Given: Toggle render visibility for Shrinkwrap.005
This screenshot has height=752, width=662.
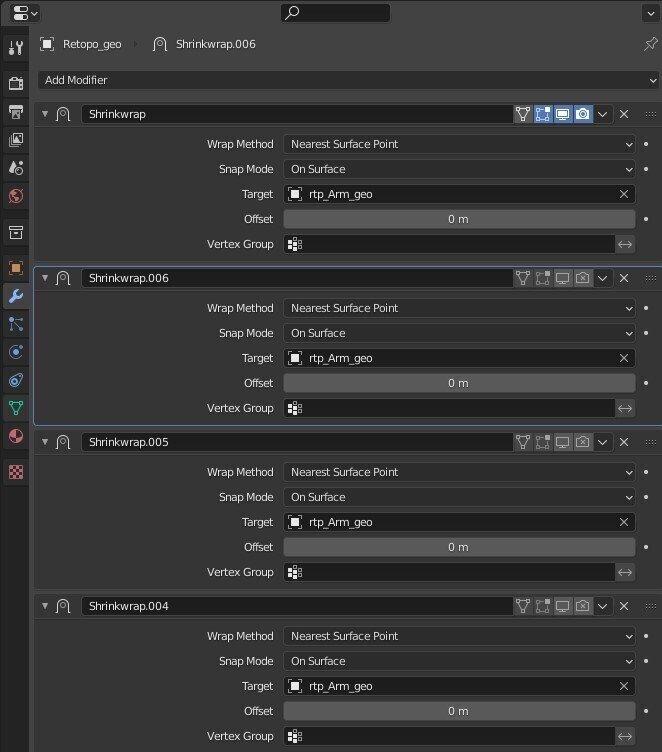Looking at the screenshot, I should [583, 442].
